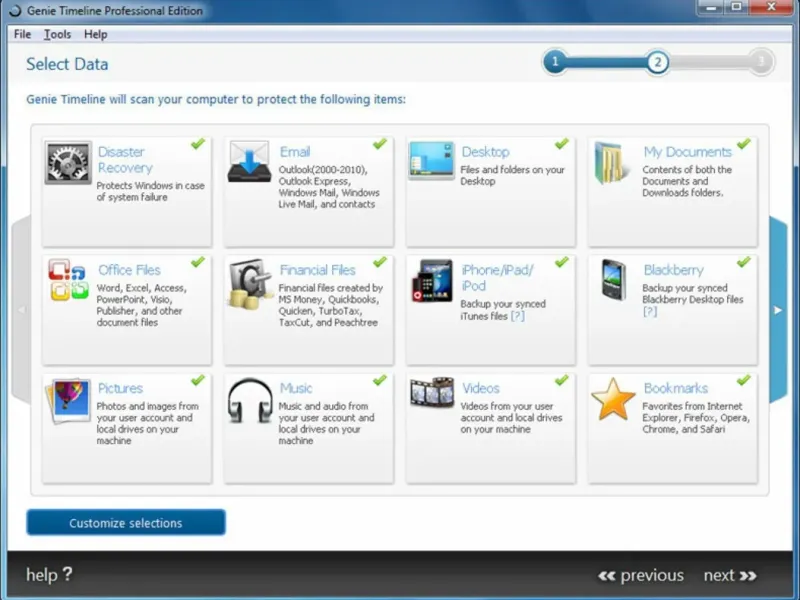
Task: Click the iPhone/iPad/iPod devices icon
Action: tap(433, 281)
